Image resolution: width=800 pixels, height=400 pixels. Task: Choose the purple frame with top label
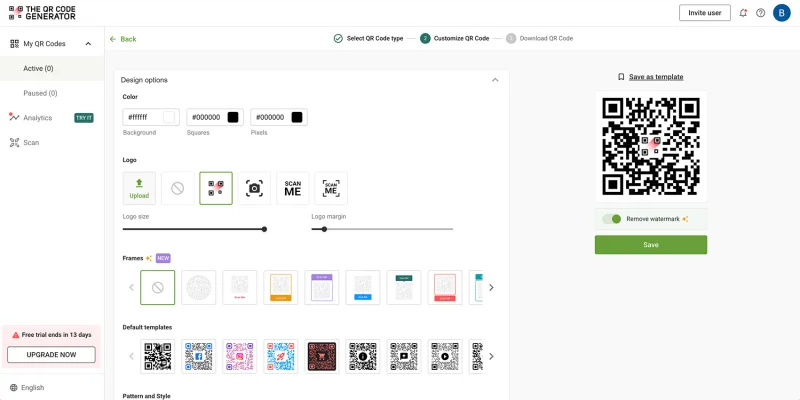(x=322, y=288)
